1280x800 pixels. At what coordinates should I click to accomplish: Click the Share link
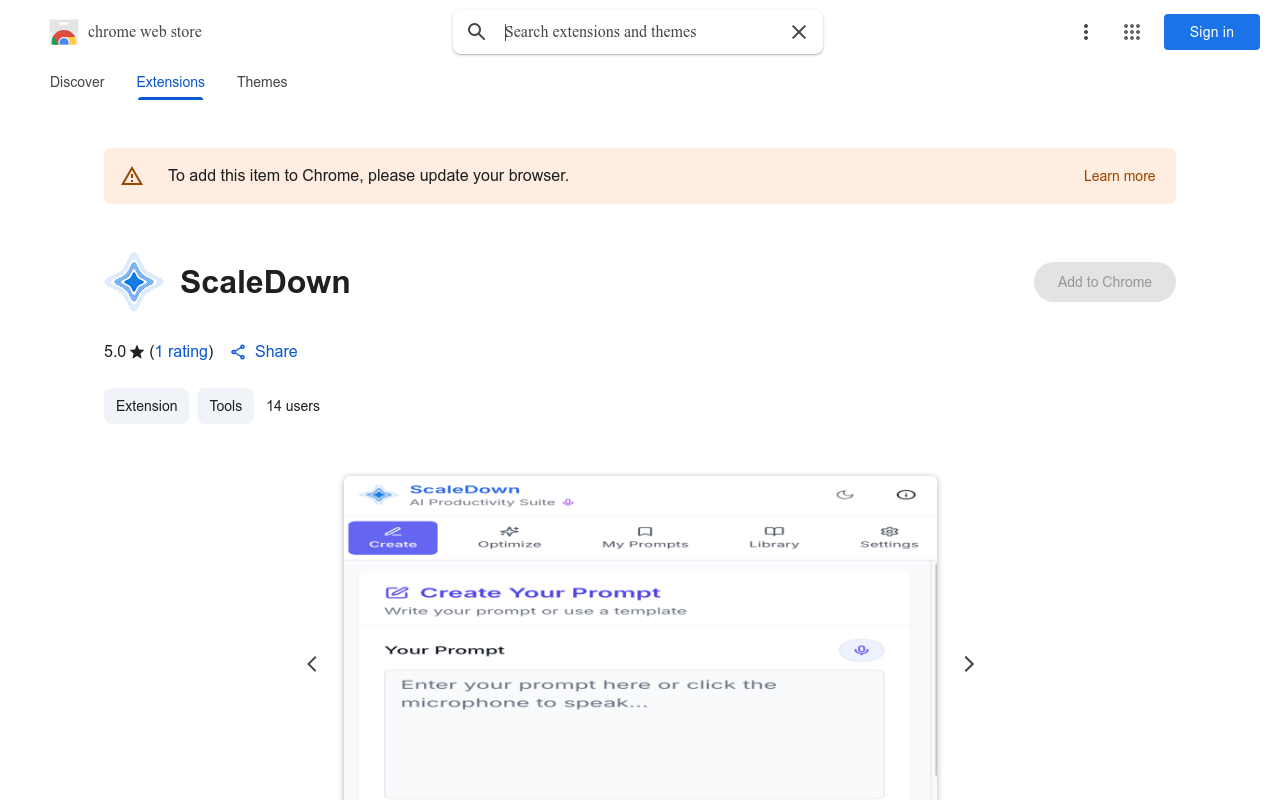264,351
